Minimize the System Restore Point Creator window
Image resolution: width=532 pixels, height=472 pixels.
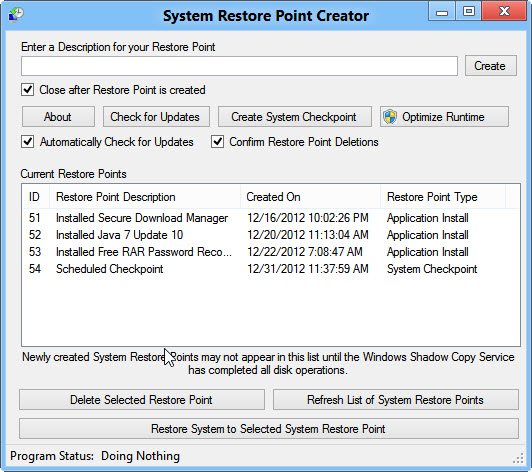tap(442, 12)
